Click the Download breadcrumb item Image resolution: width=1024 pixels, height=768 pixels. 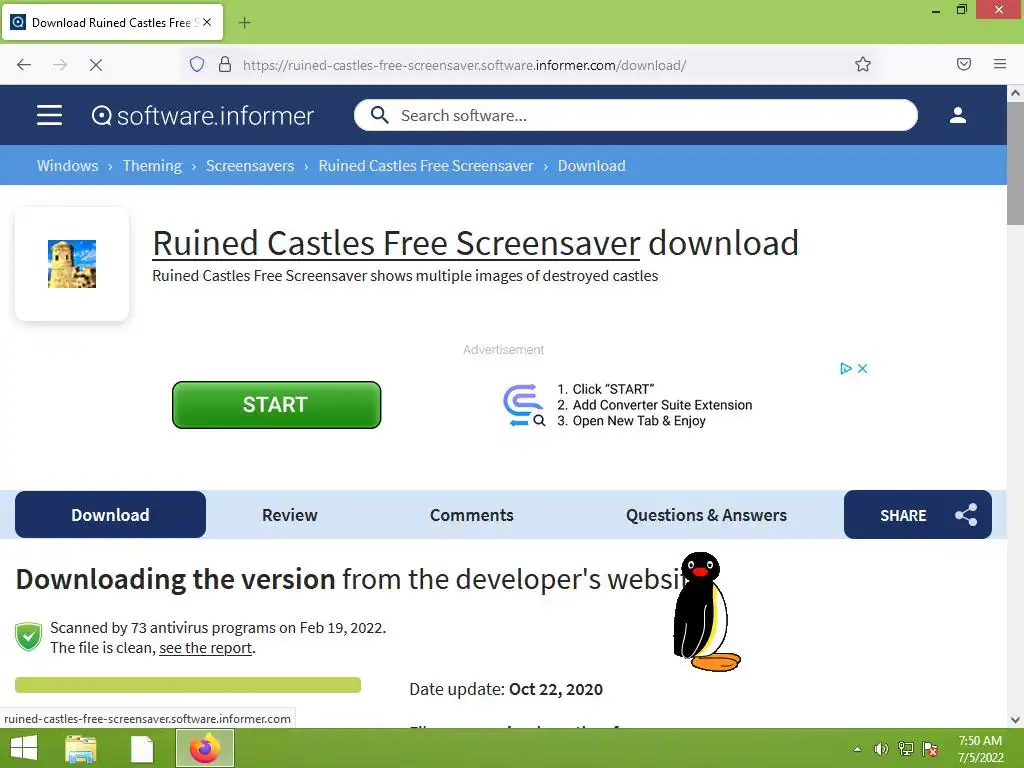[x=592, y=165]
